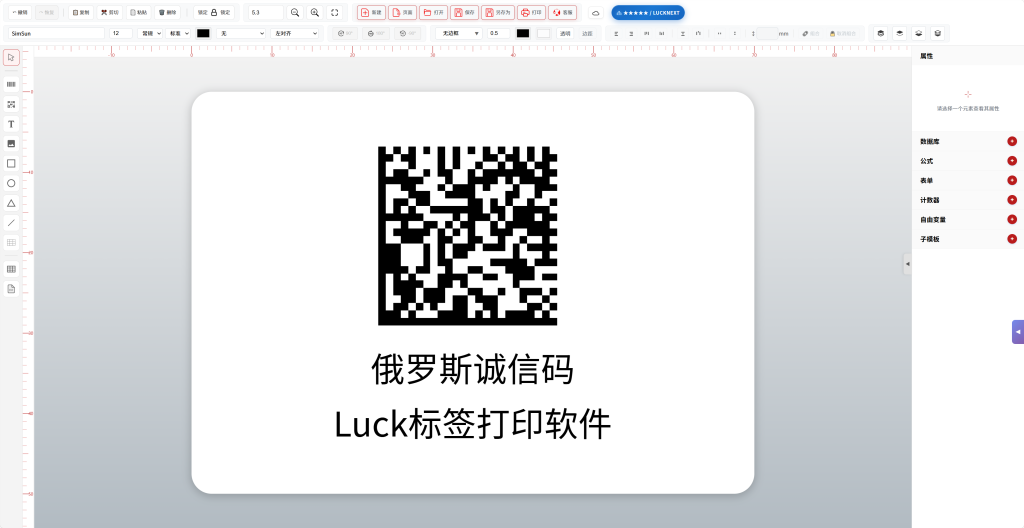Click the 删除 (delete) trash button
1024x528 pixels.
(x=167, y=12)
